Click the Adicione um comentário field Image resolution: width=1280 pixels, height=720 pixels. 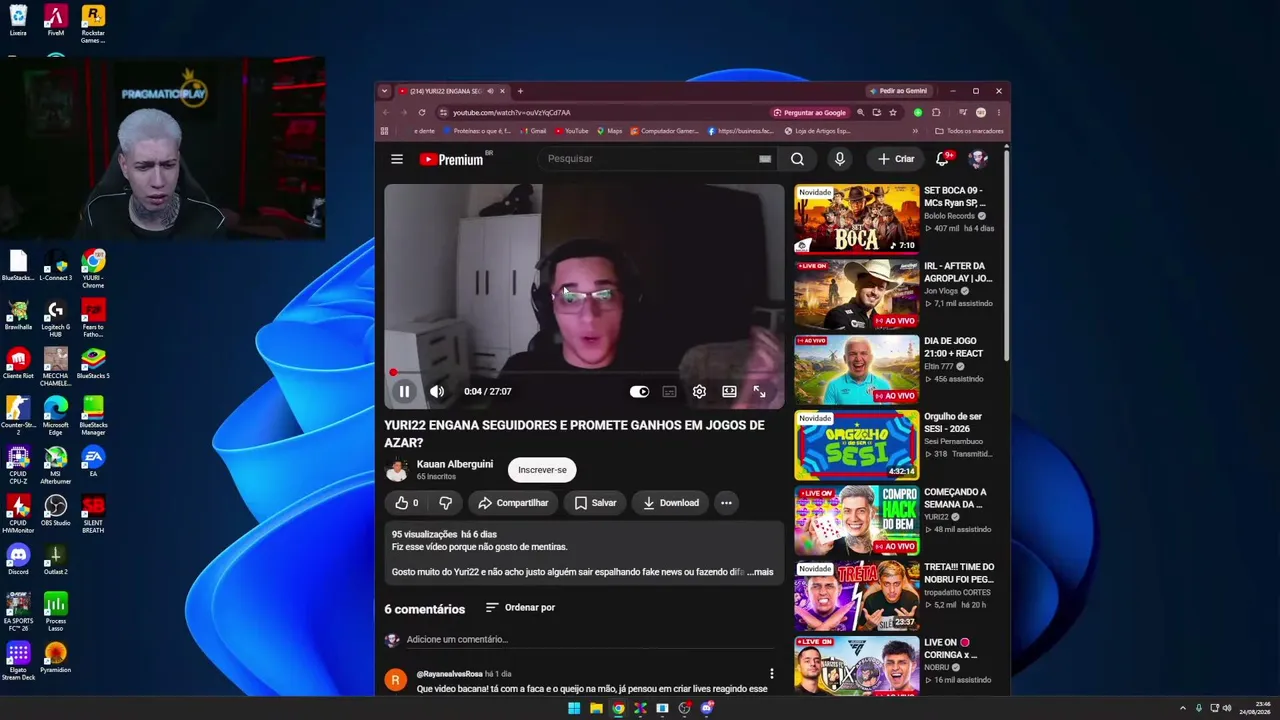(x=590, y=639)
